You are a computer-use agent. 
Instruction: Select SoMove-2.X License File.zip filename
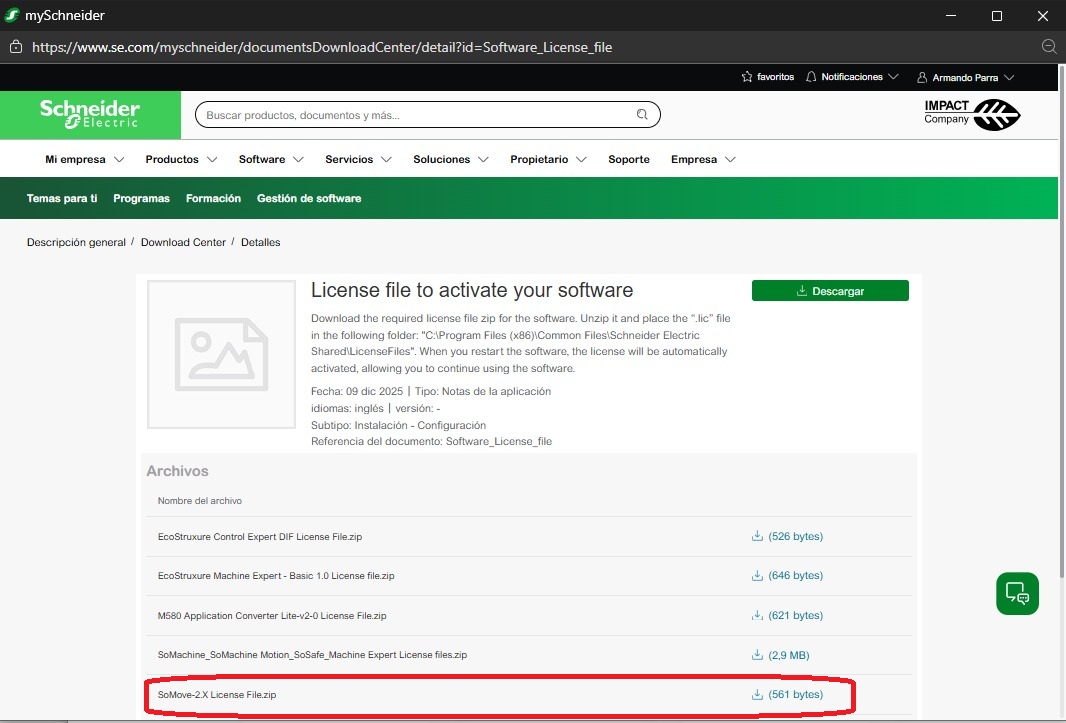click(x=217, y=694)
